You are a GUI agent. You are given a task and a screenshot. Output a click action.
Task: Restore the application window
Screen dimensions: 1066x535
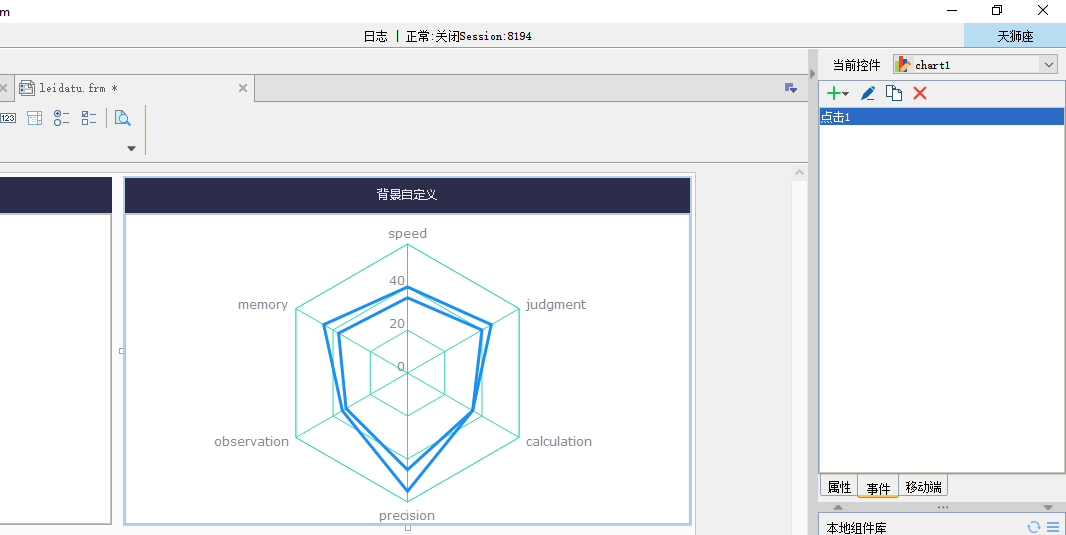[997, 10]
